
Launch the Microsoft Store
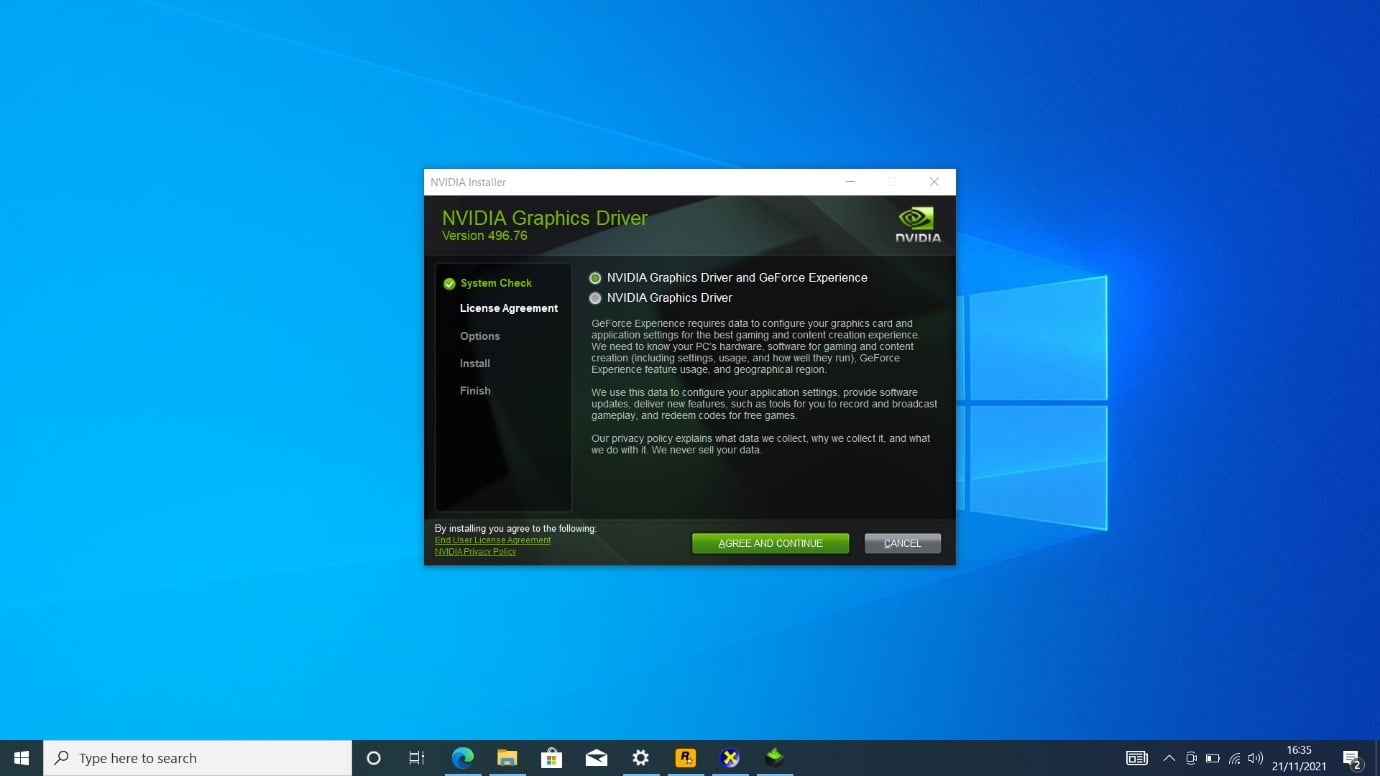551,757
